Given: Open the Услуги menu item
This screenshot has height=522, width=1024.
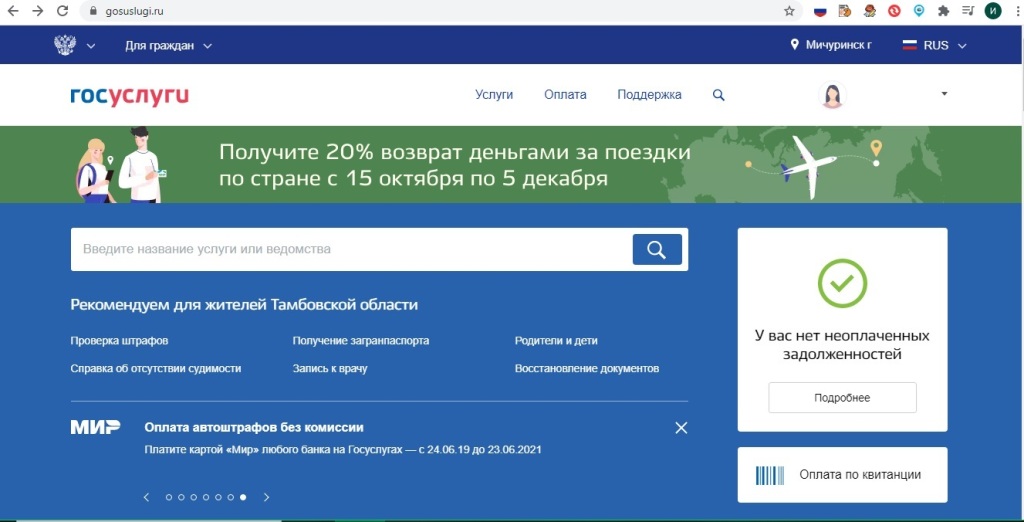Looking at the screenshot, I should tap(494, 95).
